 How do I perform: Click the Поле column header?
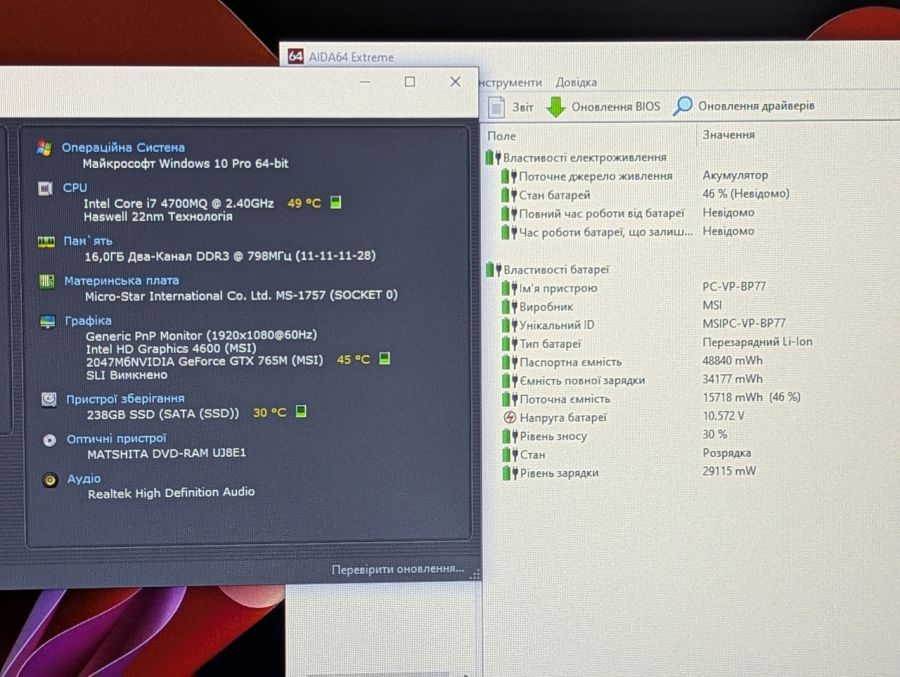point(502,136)
